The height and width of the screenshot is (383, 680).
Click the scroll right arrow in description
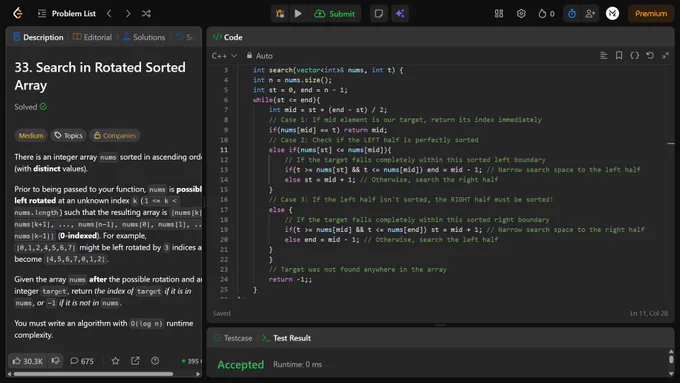coord(198,374)
